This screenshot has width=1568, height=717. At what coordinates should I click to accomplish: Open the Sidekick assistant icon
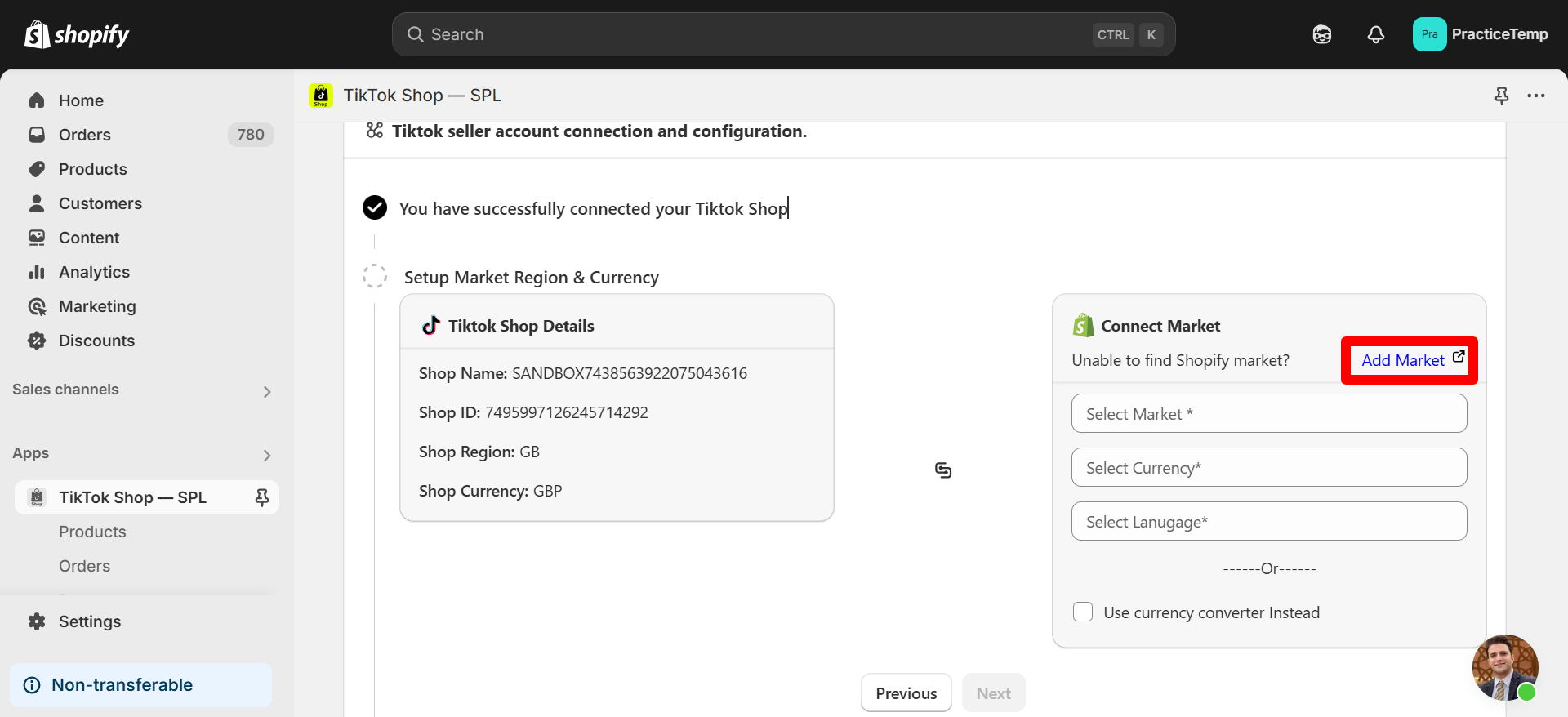1322,34
